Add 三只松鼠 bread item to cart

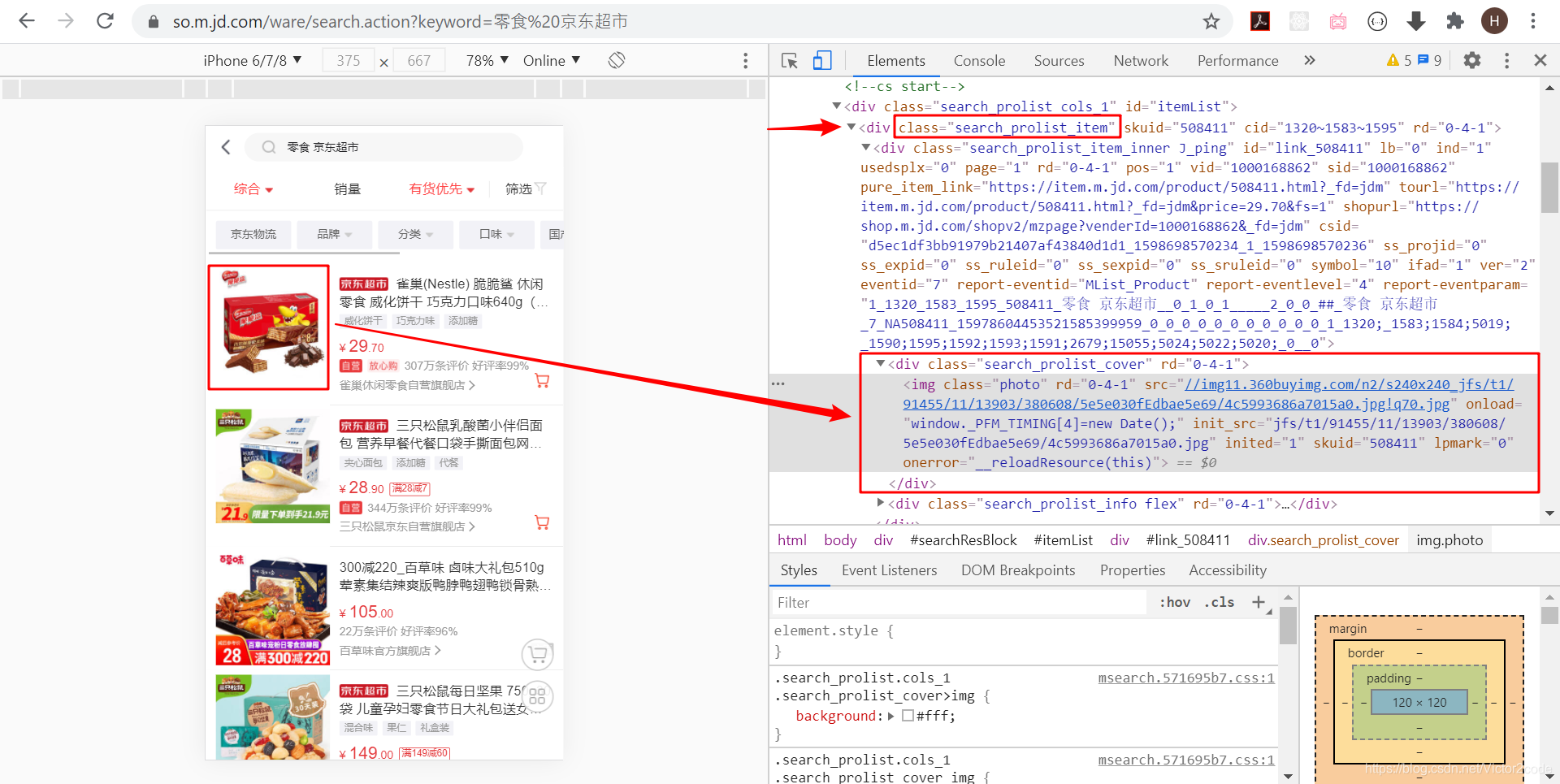[542, 522]
